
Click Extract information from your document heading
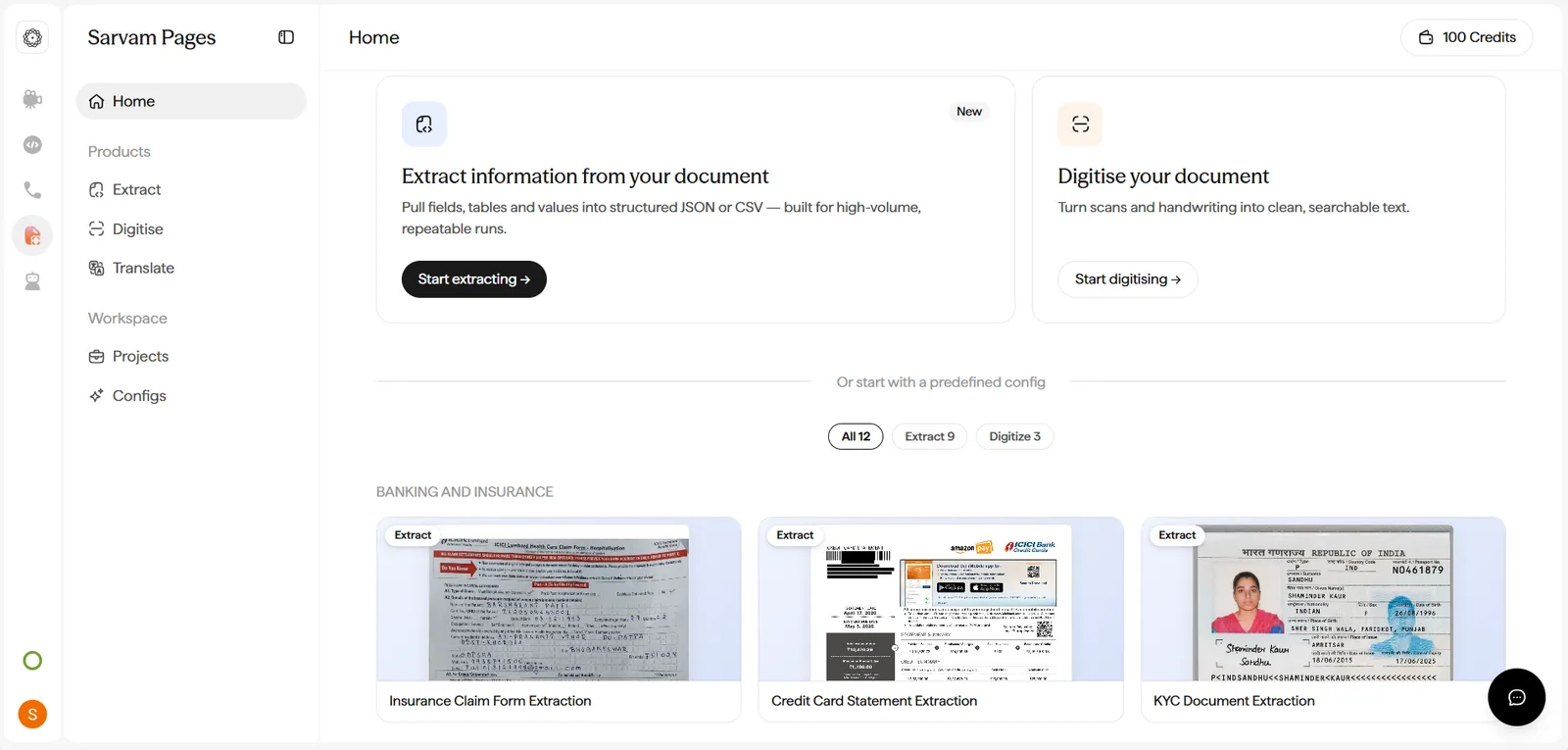click(x=585, y=176)
